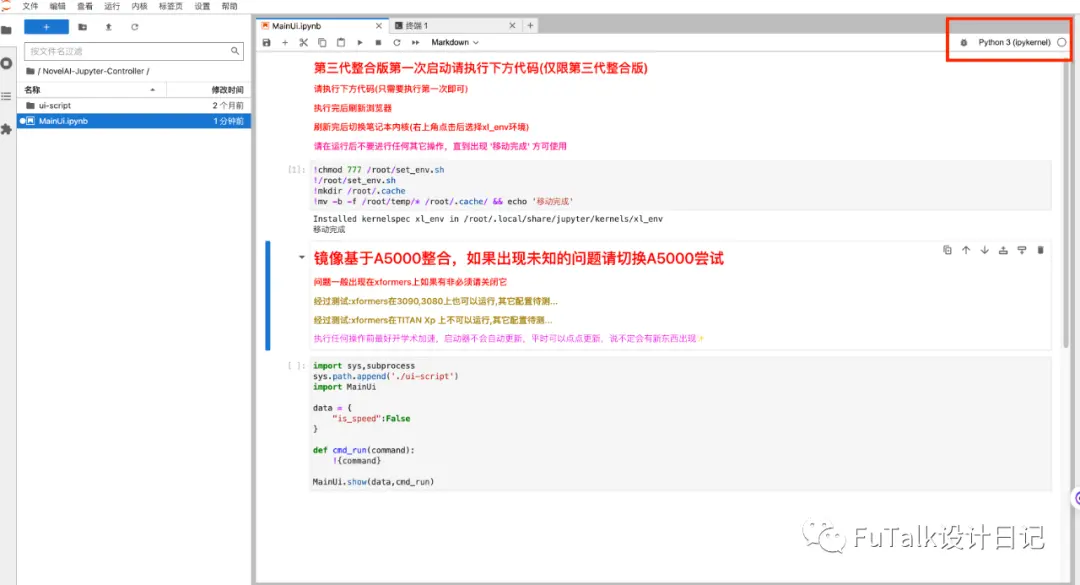Image resolution: width=1080 pixels, height=585 pixels.
Task: Click the Python 3 (ipykernel) kernel selector
Action: 1014,43
